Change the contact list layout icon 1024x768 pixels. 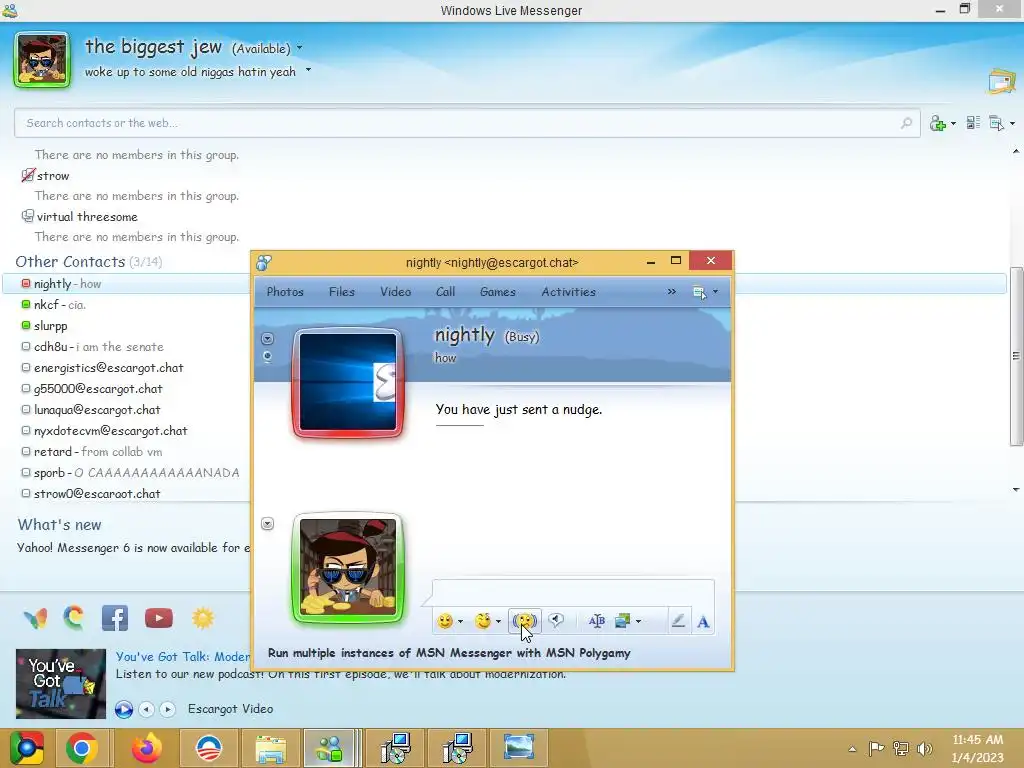click(x=973, y=123)
